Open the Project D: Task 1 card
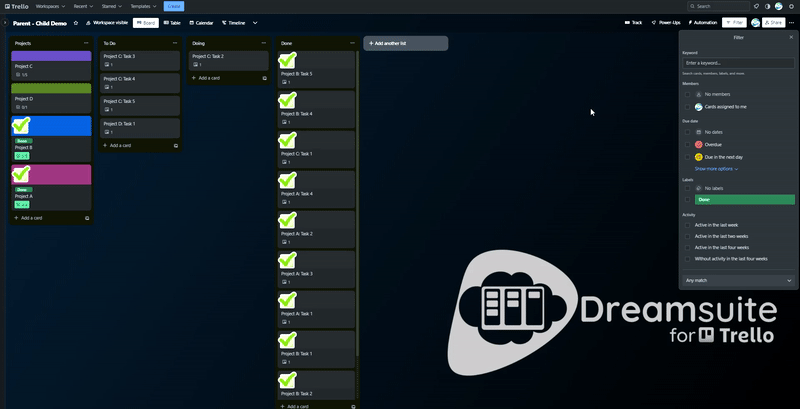Screen dimensions: 800x409 pos(140,127)
